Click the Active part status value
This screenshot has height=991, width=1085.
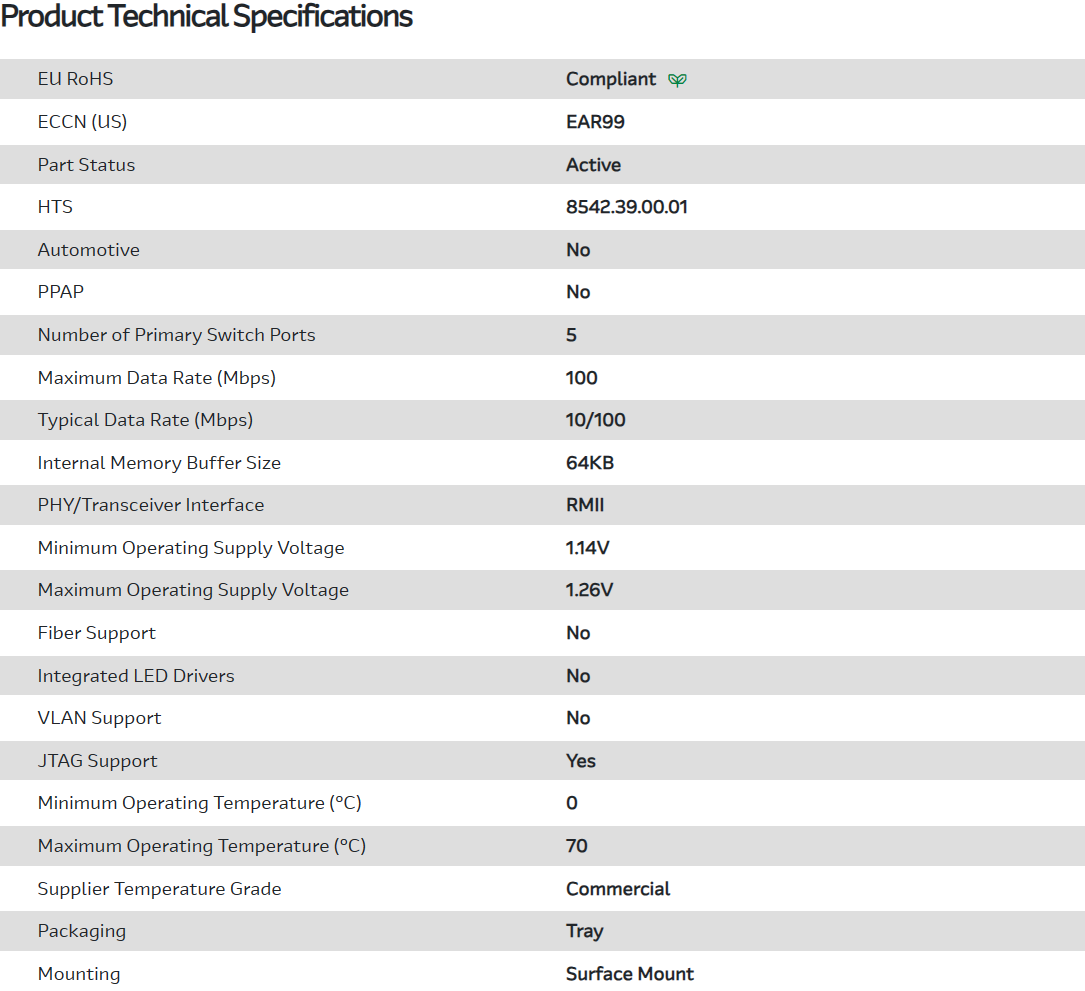click(x=593, y=165)
